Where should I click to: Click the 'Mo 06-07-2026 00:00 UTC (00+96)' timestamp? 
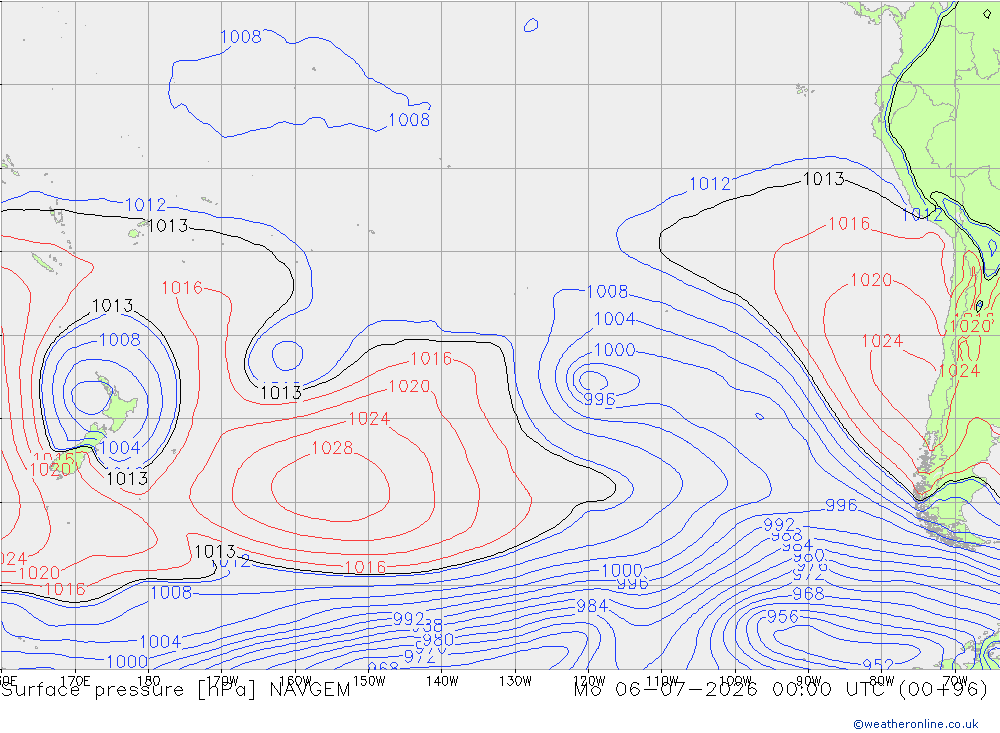(x=781, y=690)
